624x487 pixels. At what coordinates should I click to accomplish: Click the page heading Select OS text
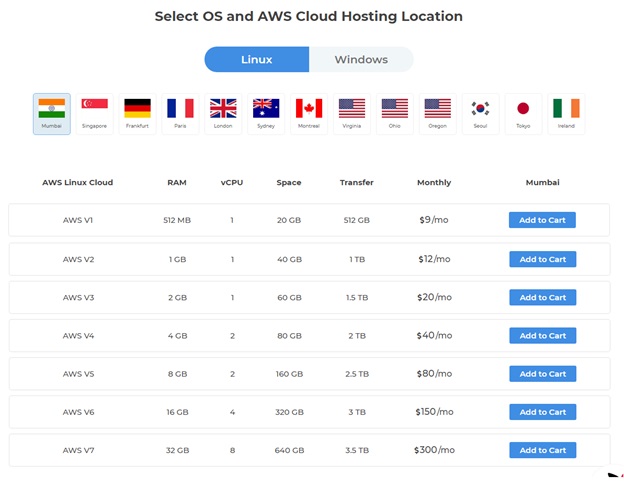tap(308, 16)
